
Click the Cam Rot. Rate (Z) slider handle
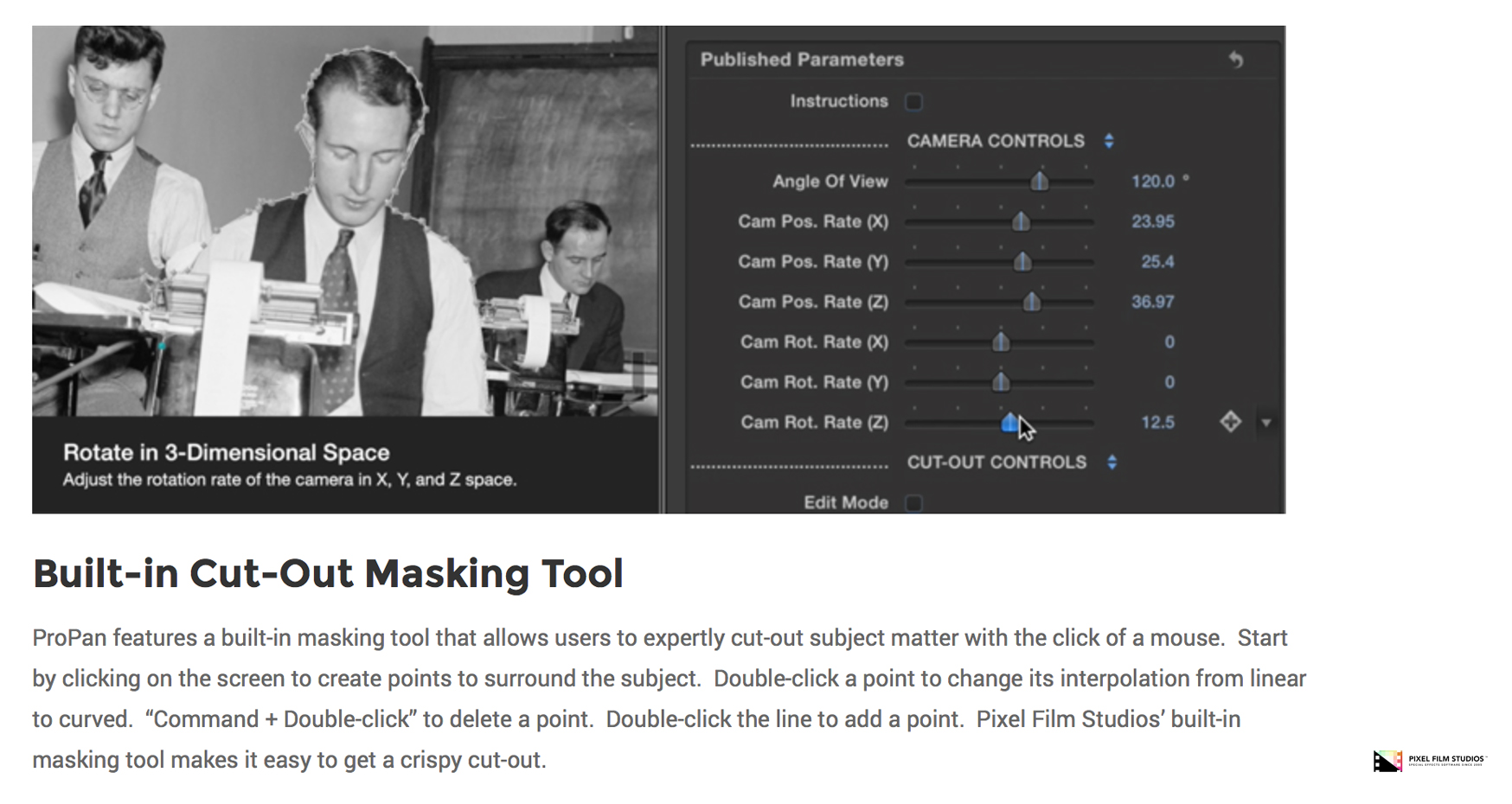click(1009, 423)
